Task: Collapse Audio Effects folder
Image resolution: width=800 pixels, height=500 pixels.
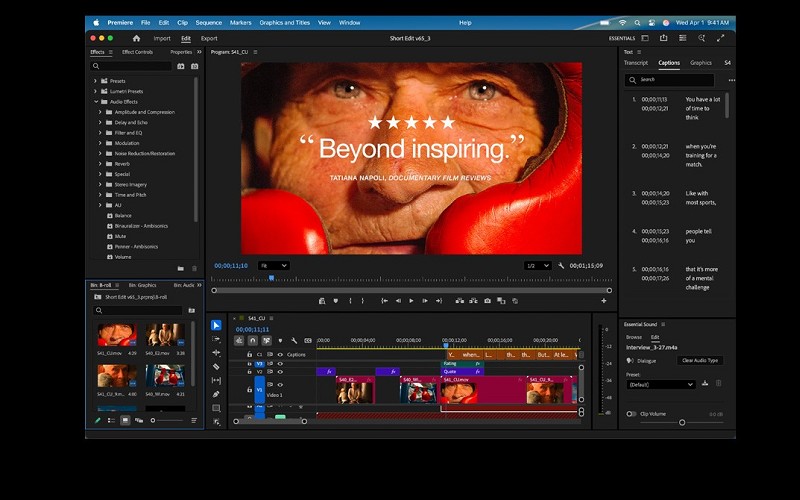Action: 95,102
